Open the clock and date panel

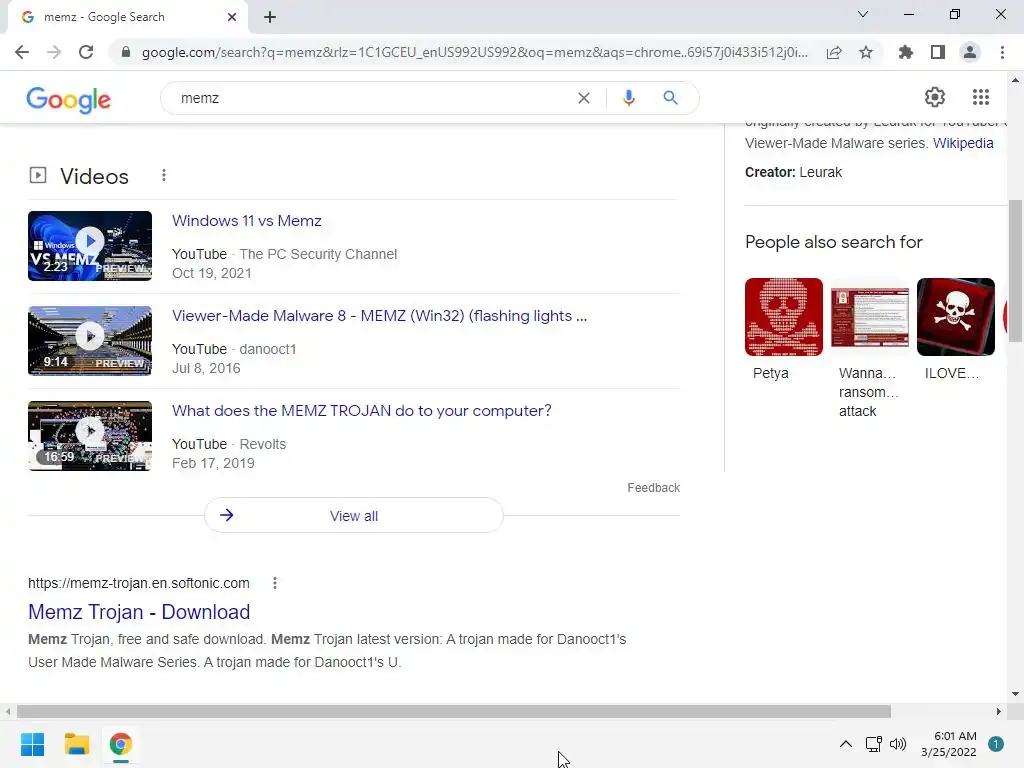coord(949,744)
